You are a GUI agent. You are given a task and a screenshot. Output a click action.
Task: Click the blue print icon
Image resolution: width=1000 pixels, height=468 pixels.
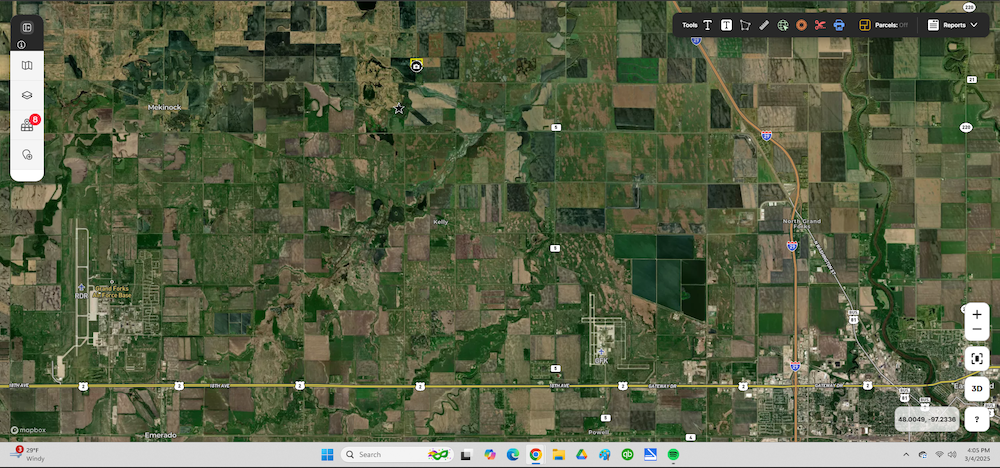point(839,25)
